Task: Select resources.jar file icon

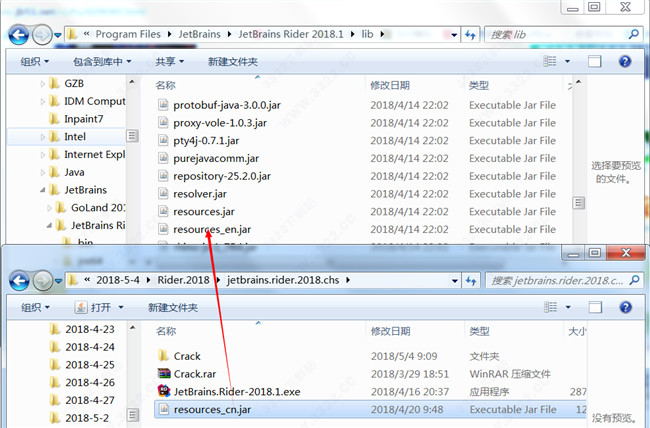Action: [163, 212]
